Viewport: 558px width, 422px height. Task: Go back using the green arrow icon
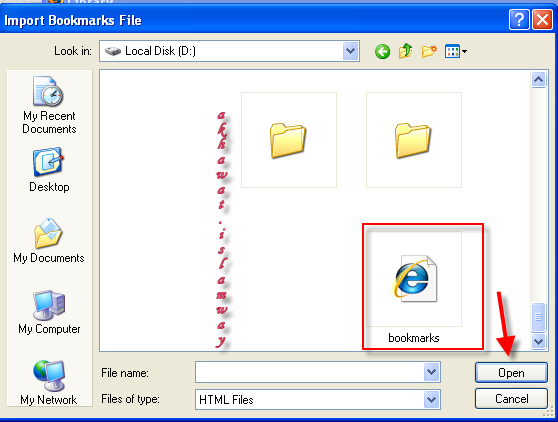tap(382, 52)
